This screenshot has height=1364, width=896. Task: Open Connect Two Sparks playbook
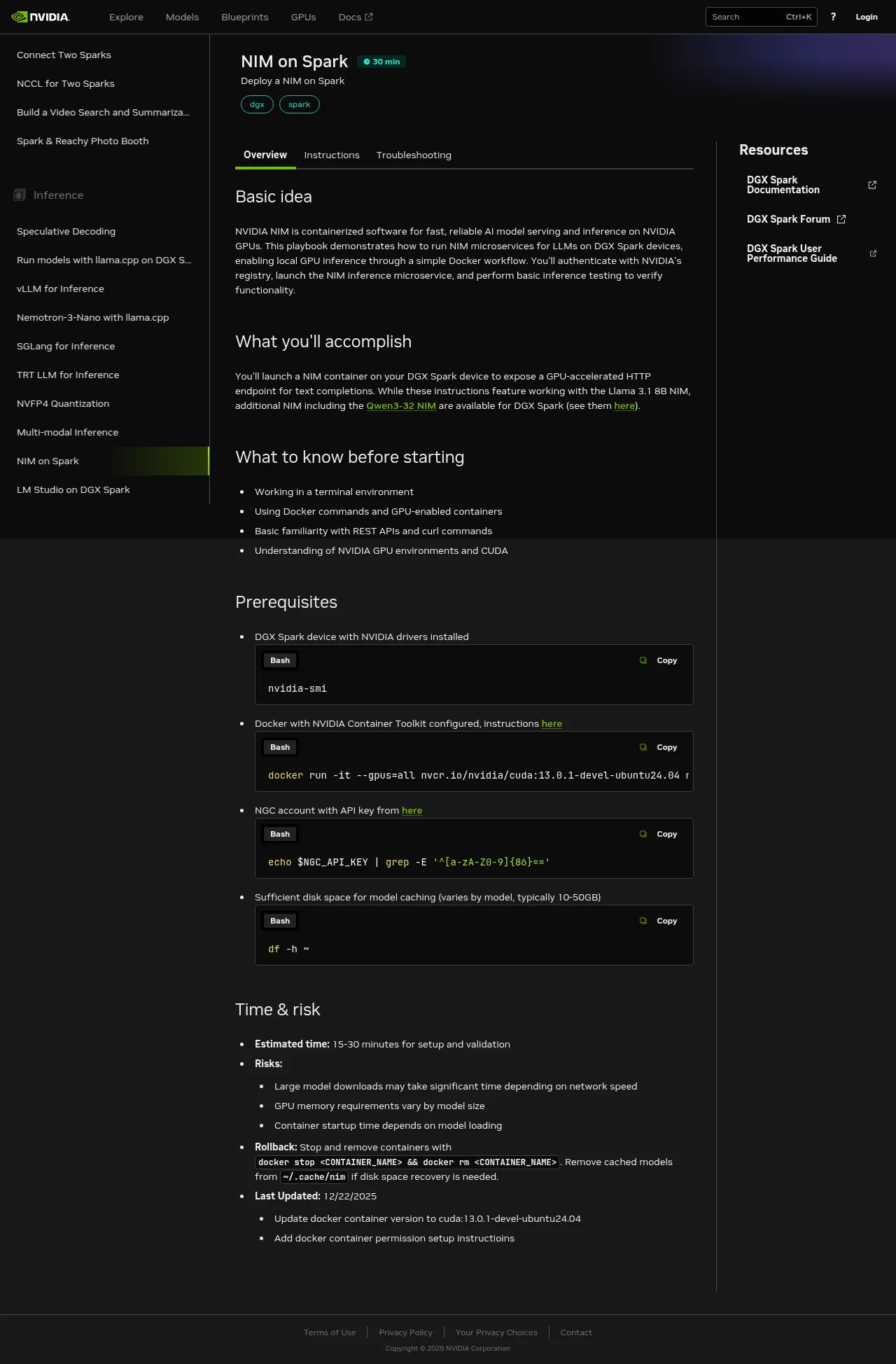point(64,55)
